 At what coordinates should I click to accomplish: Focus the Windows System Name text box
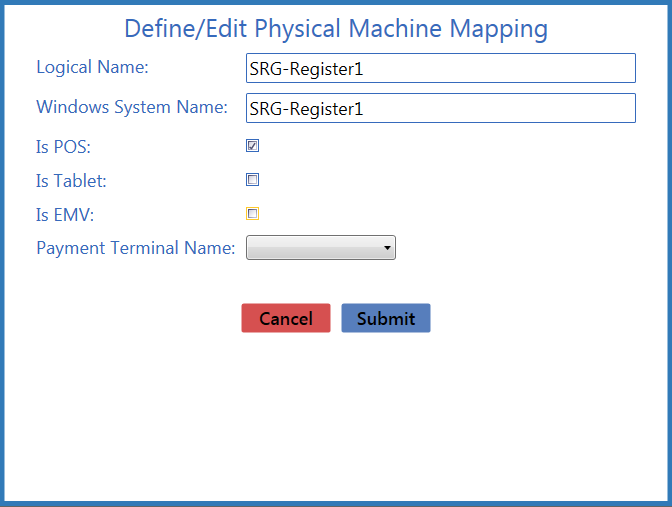[x=441, y=108]
